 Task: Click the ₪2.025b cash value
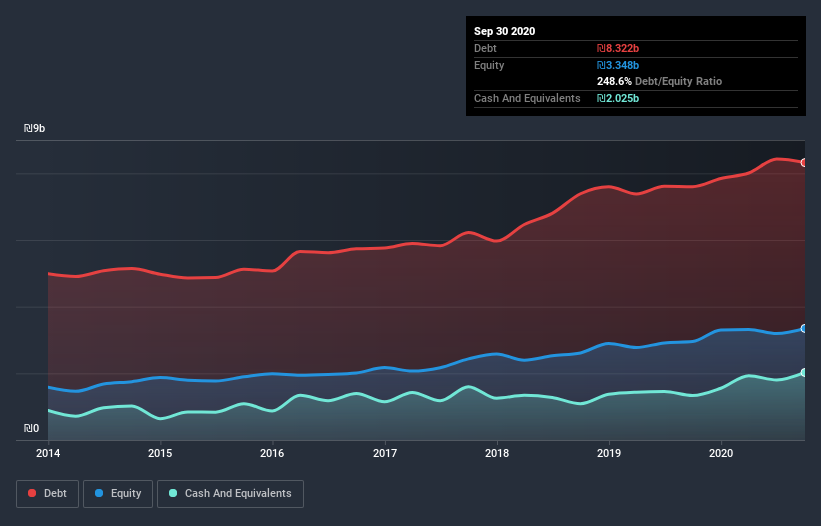(618, 98)
